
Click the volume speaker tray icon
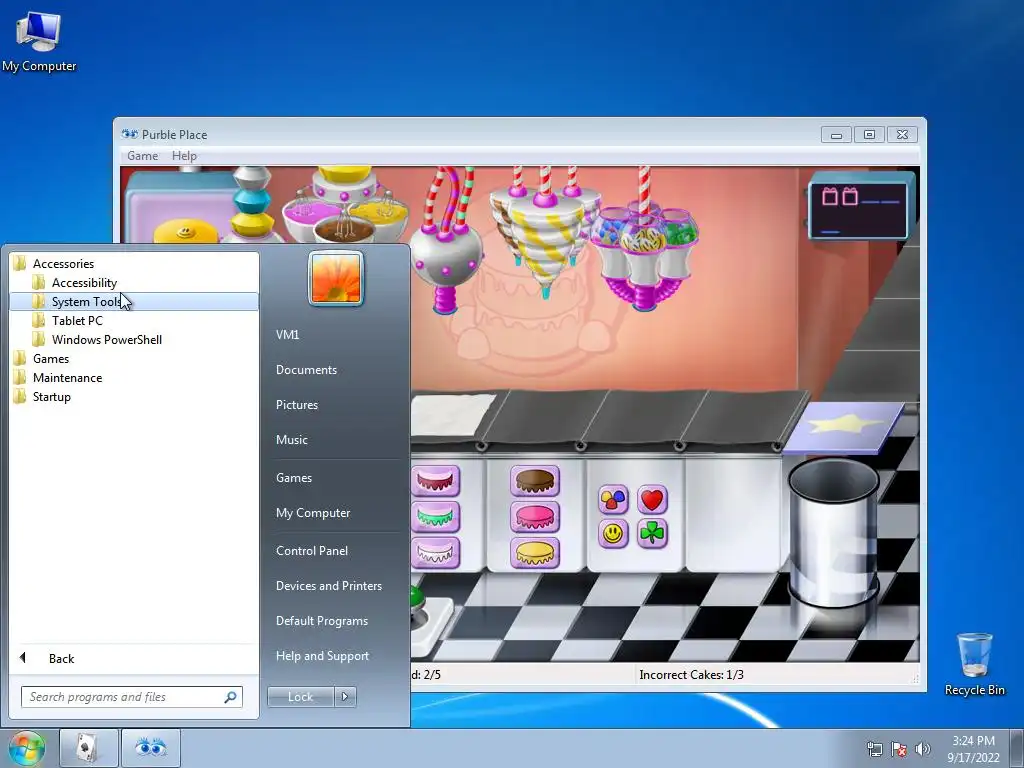click(x=923, y=749)
